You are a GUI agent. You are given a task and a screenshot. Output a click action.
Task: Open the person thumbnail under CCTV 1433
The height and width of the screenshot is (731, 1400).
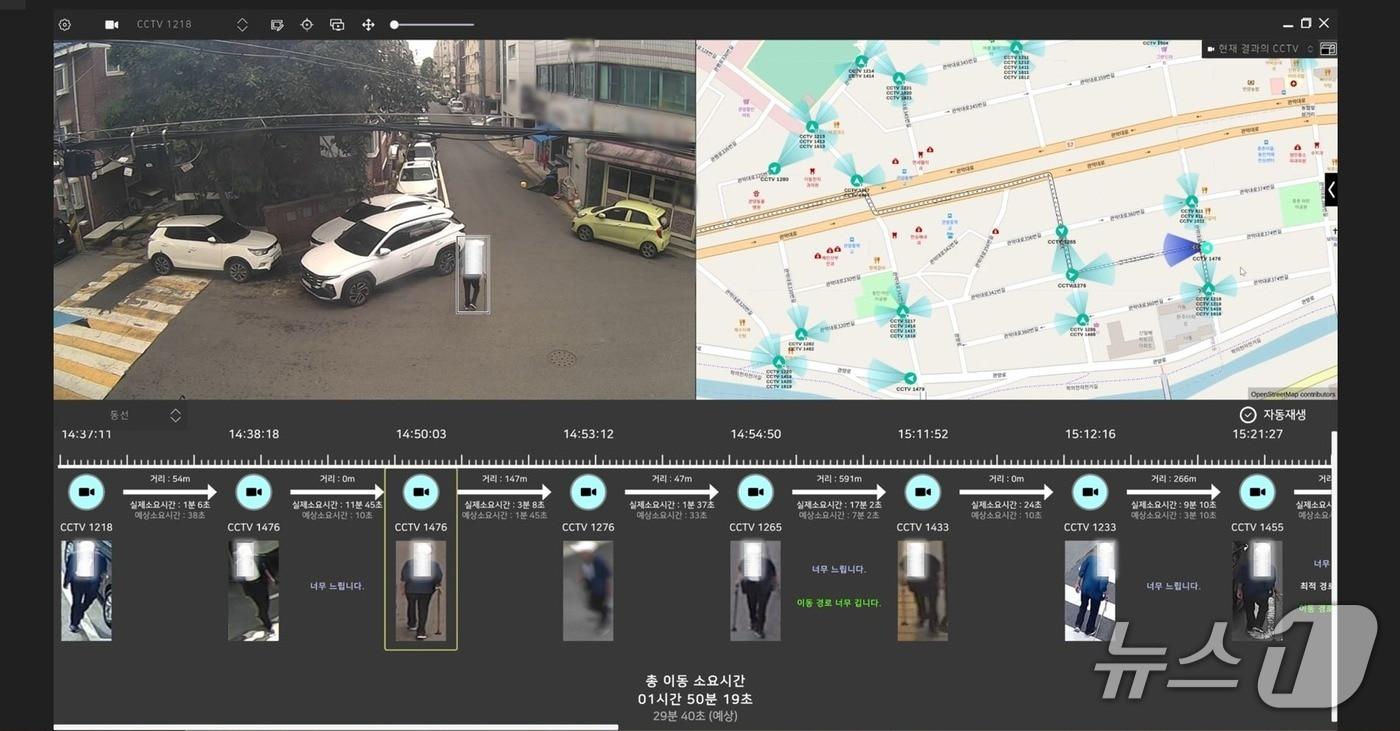(x=922, y=591)
